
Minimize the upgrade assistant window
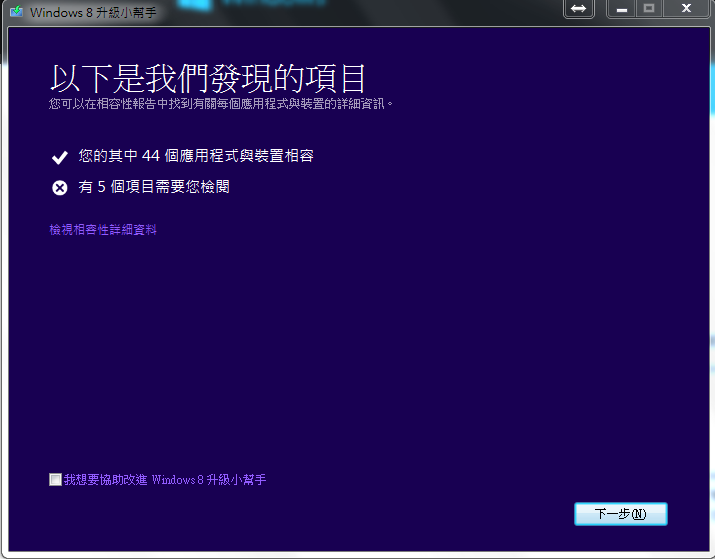click(622, 9)
